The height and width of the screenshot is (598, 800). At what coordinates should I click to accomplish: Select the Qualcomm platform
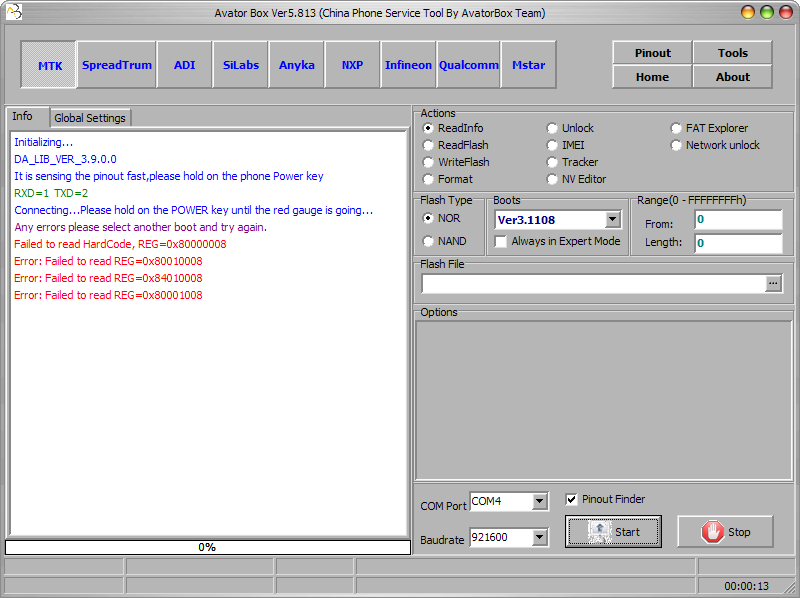[x=468, y=65]
